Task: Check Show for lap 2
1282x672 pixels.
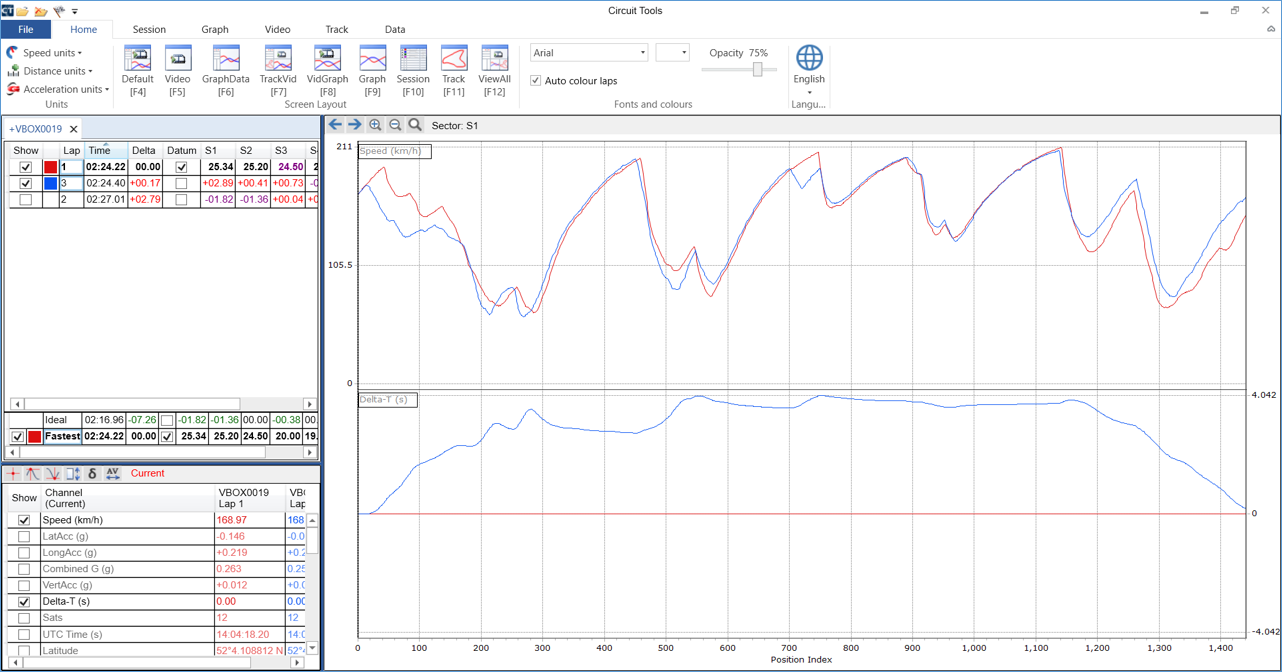Action: click(x=25, y=200)
